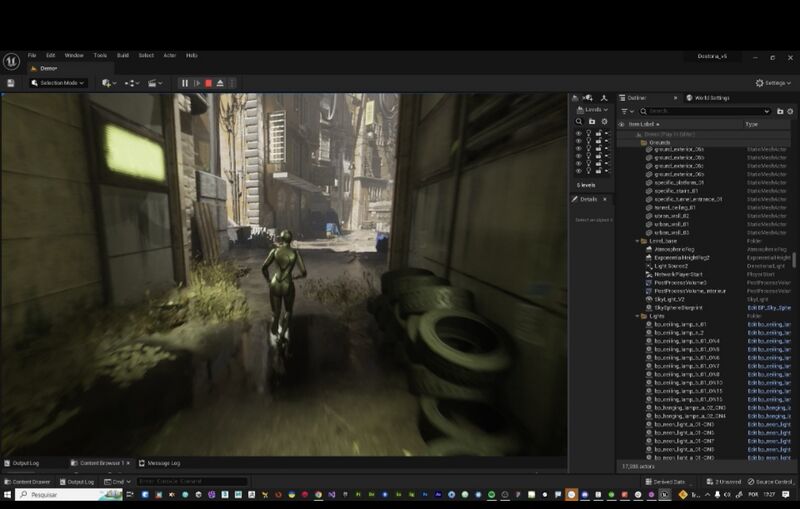Image resolution: width=800 pixels, height=509 pixels.
Task: Open Outliner search history chevron
Action: 766,111
